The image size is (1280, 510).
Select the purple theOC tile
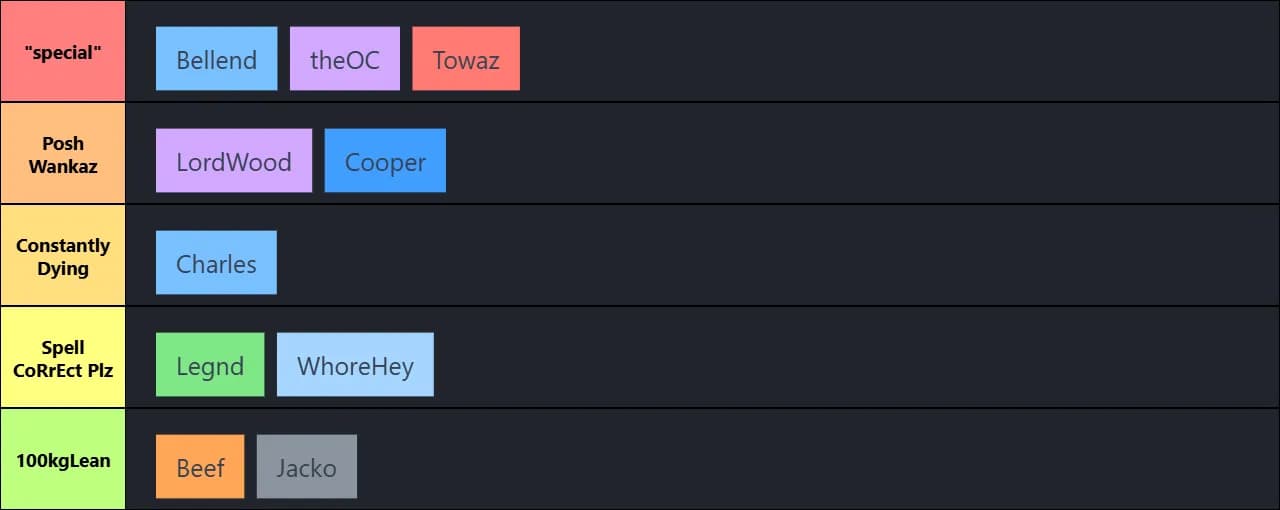(x=345, y=59)
